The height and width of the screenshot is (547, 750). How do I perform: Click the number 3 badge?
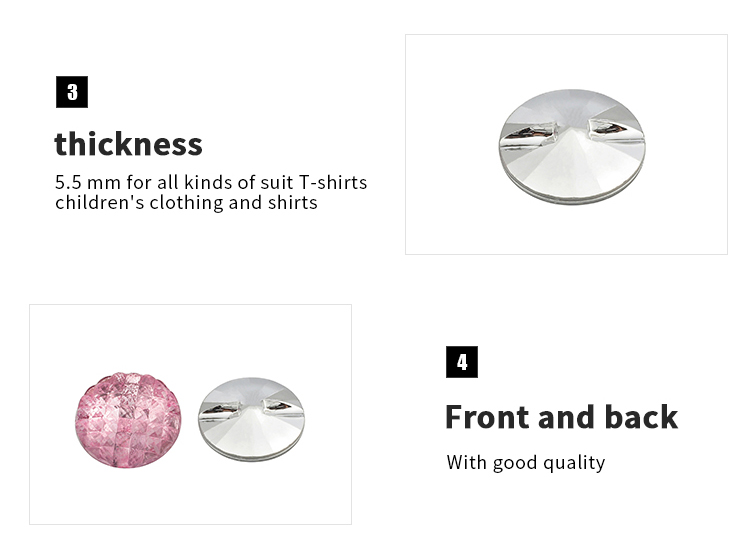[72, 92]
